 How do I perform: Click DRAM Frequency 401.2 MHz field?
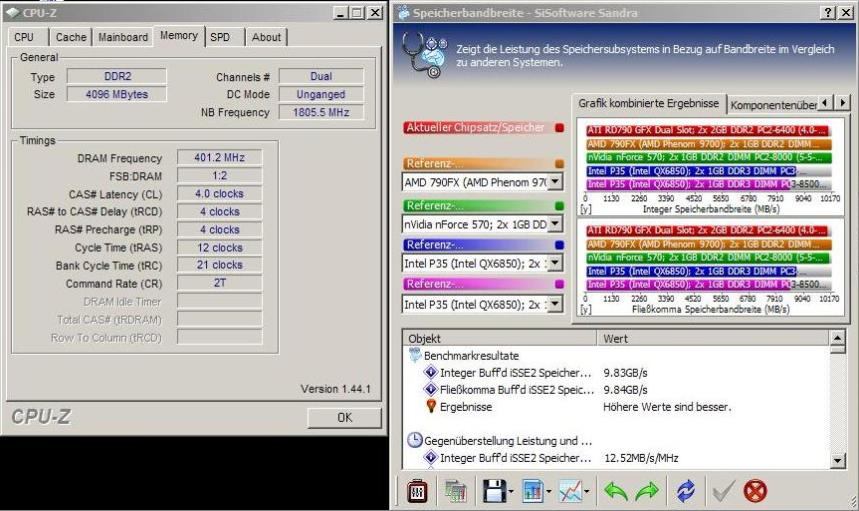pos(219,158)
